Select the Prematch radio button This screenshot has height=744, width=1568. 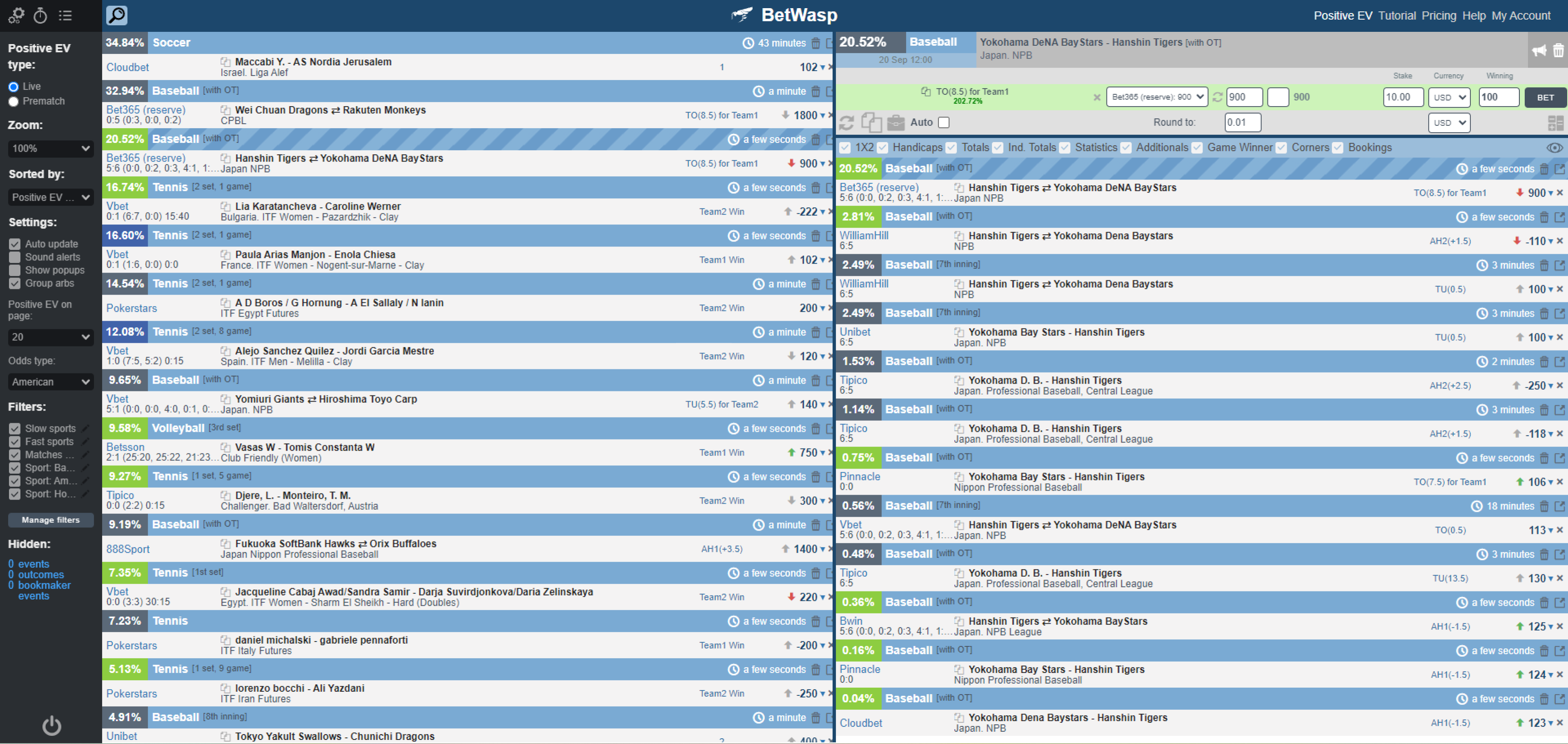13,102
